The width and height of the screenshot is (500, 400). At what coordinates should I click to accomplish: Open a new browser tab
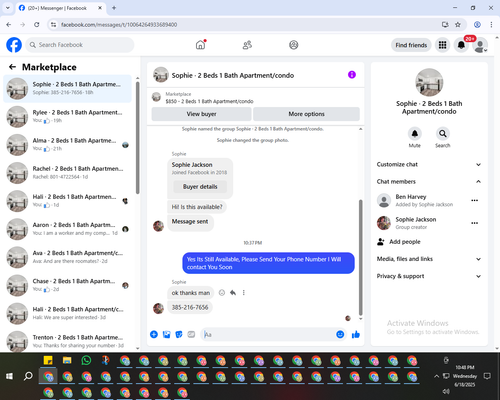pyautogui.click(x=114, y=8)
